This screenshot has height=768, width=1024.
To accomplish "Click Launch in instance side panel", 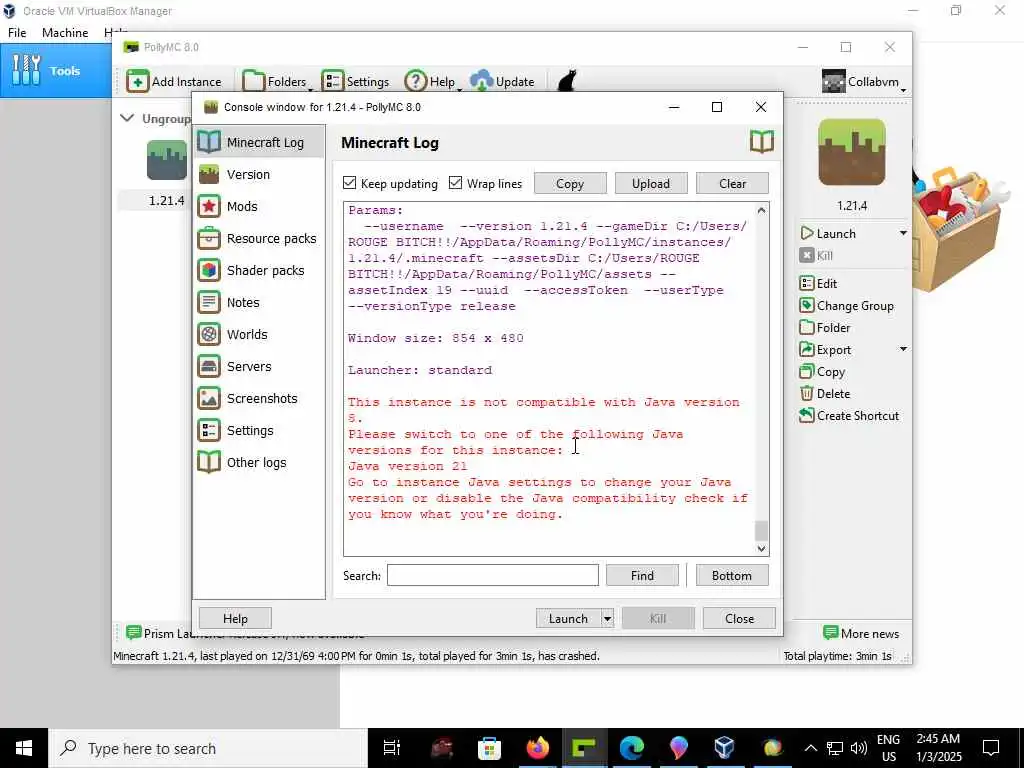I will coord(828,234).
